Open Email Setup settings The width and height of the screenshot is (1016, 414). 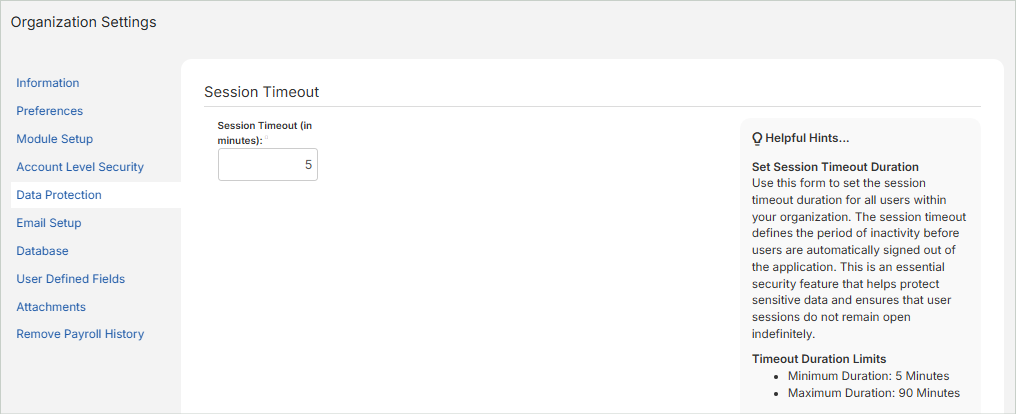(49, 223)
